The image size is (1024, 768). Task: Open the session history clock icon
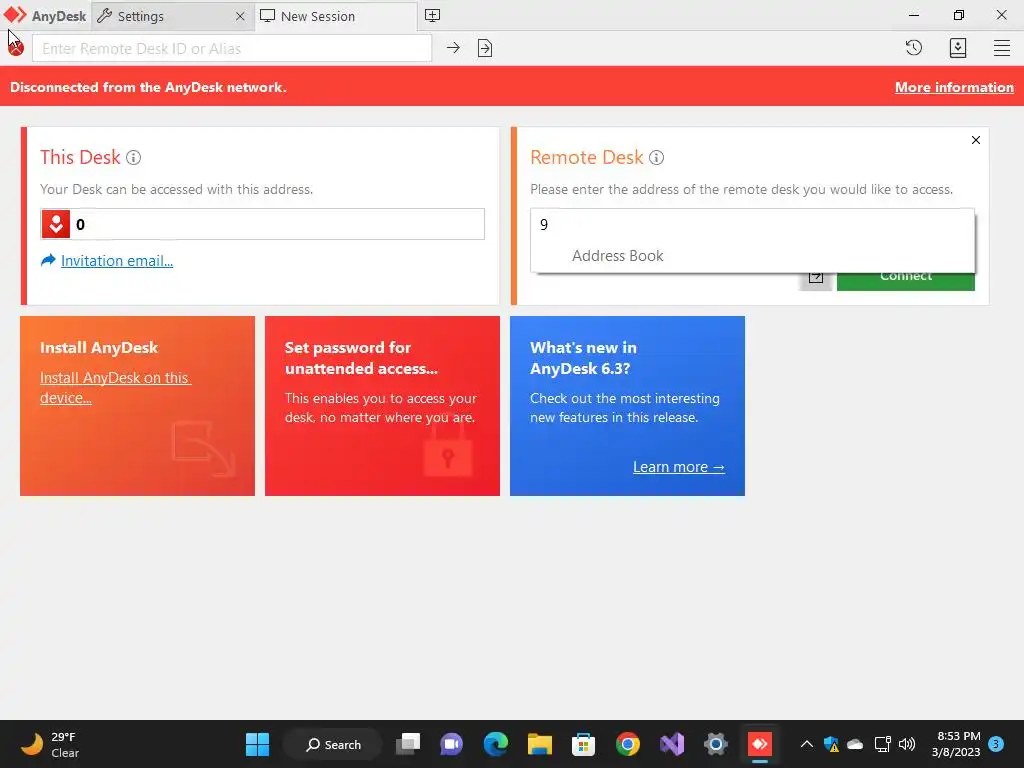coord(914,48)
